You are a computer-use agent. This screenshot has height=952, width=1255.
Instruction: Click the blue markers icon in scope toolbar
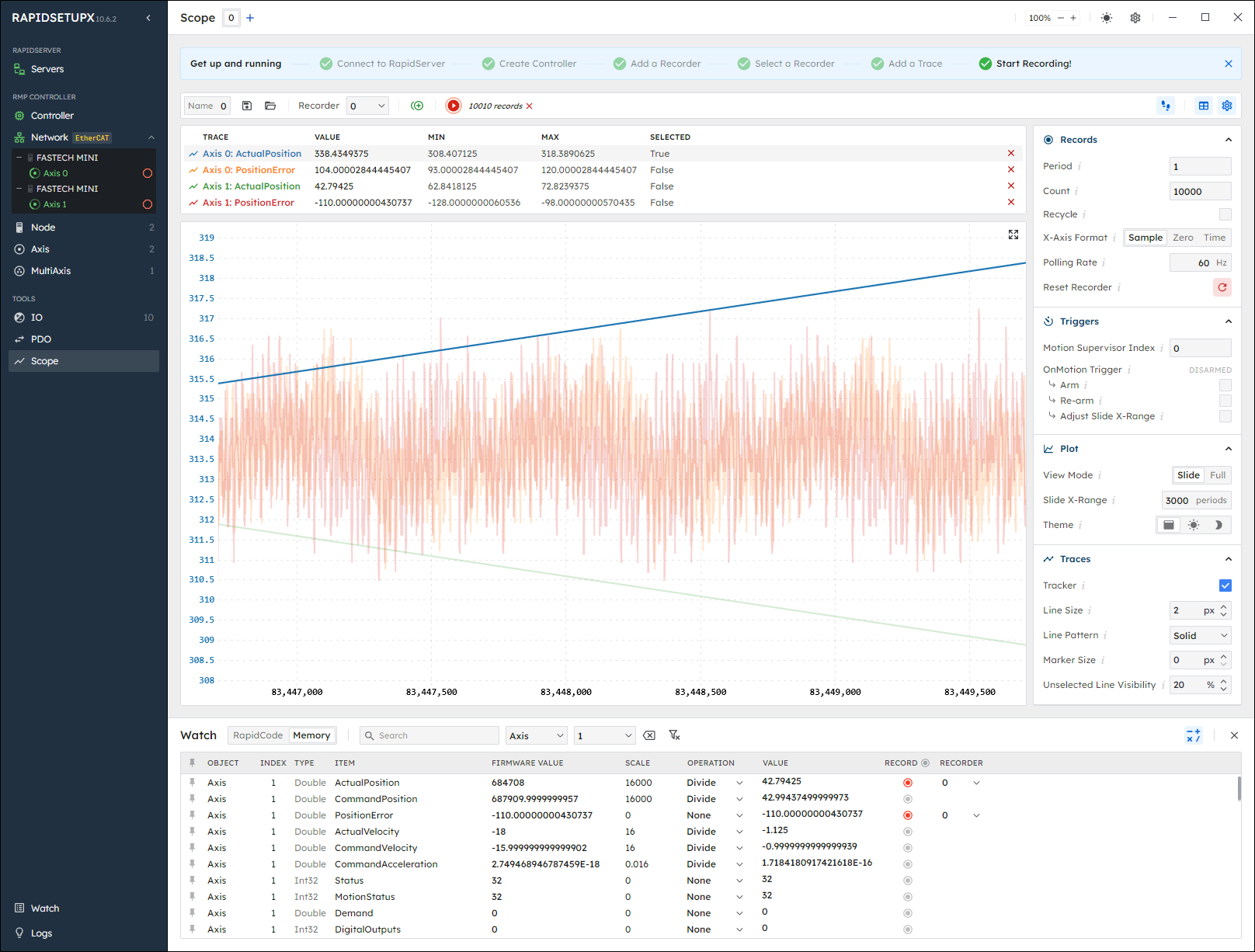tap(1166, 106)
